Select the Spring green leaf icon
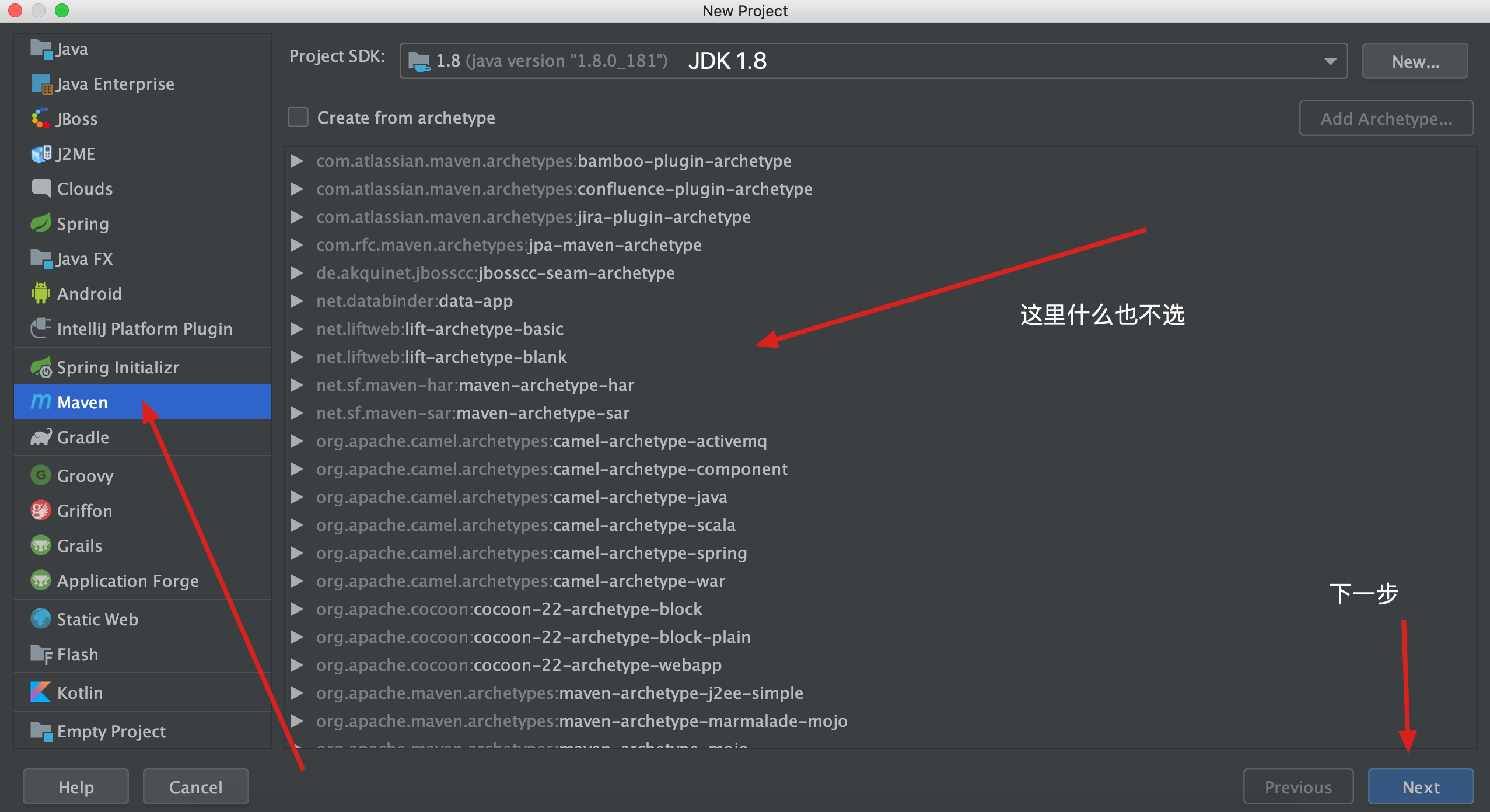The width and height of the screenshot is (1490, 812). pyautogui.click(x=41, y=223)
